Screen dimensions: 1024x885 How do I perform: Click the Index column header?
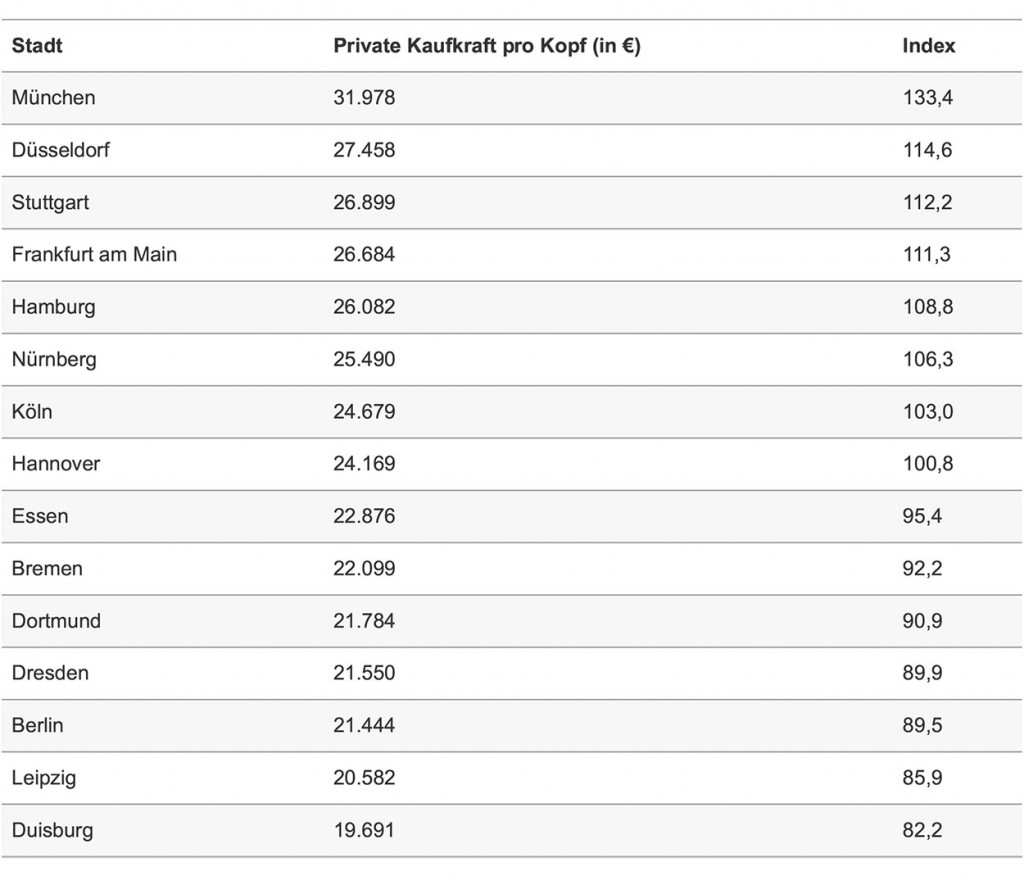(x=928, y=46)
